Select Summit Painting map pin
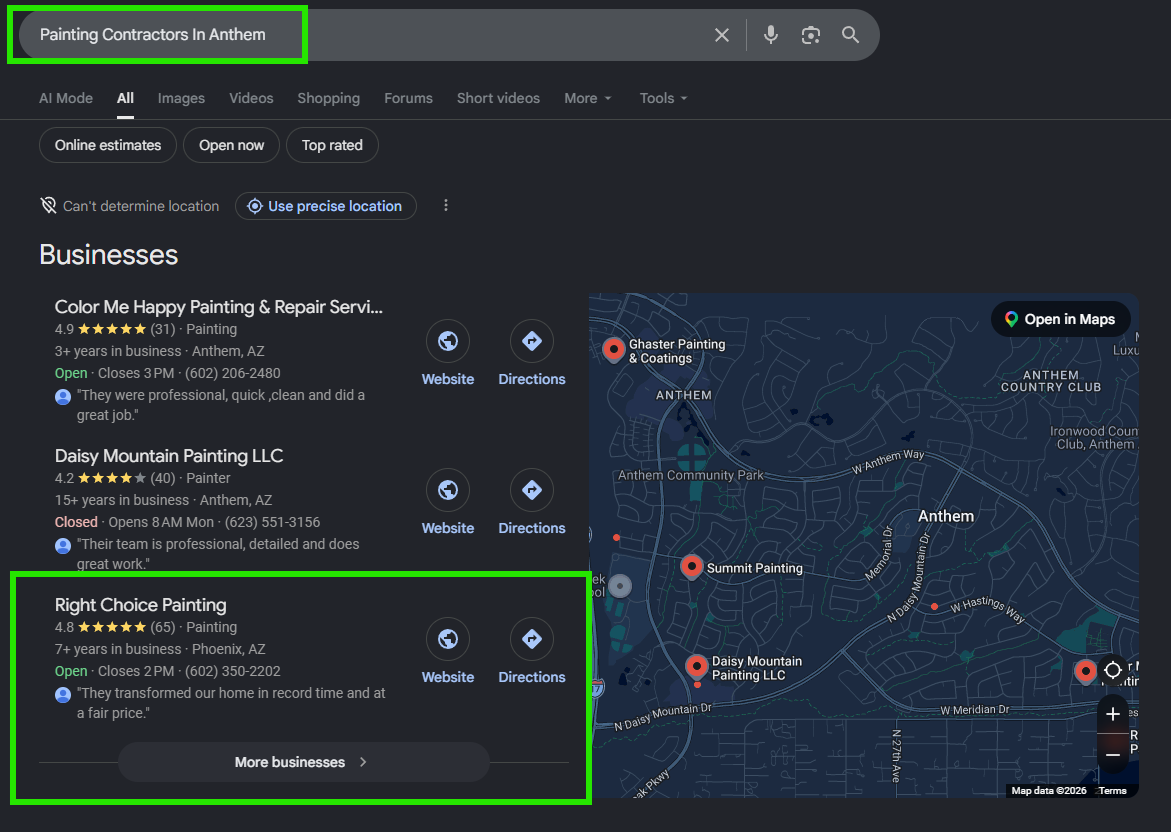Screen dimensions: 1171x832 [692, 567]
